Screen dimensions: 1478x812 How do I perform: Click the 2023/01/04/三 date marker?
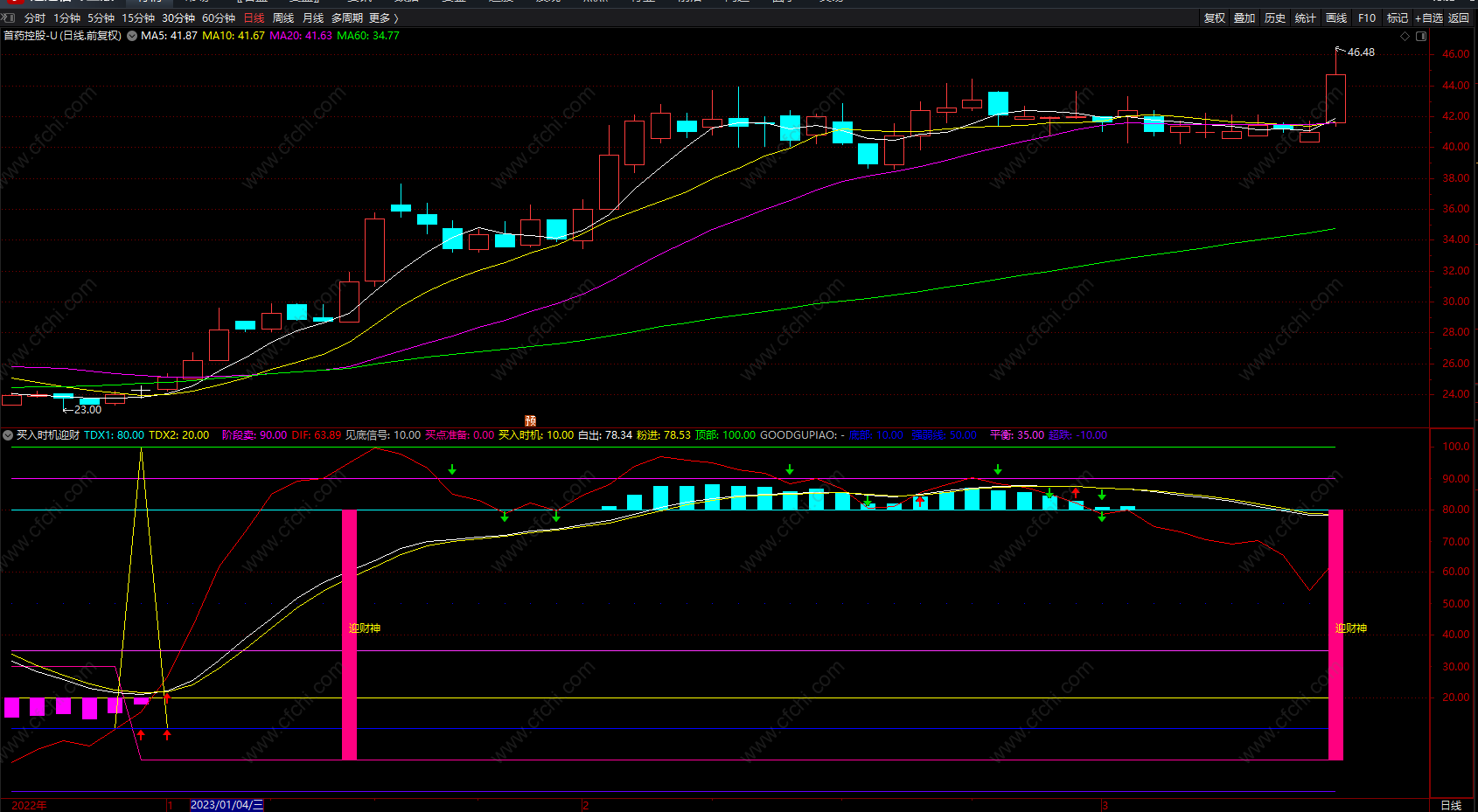(x=227, y=805)
